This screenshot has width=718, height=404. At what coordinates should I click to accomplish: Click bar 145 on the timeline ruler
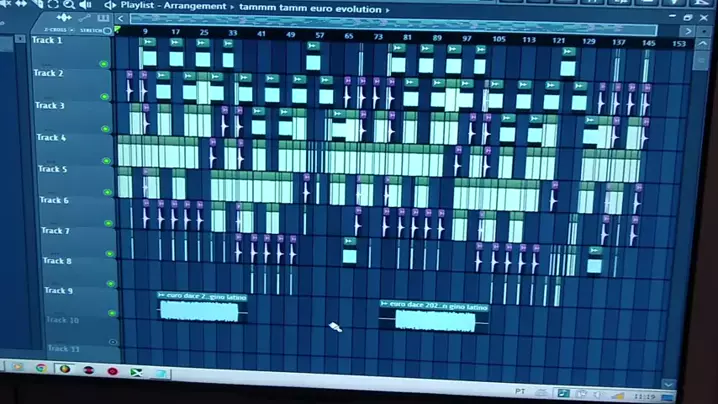click(x=648, y=43)
